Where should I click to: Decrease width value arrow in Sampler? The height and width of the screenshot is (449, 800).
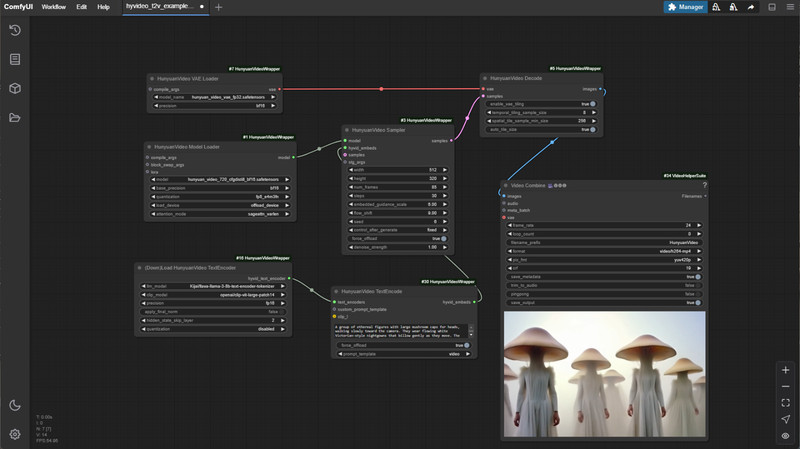[x=351, y=170]
